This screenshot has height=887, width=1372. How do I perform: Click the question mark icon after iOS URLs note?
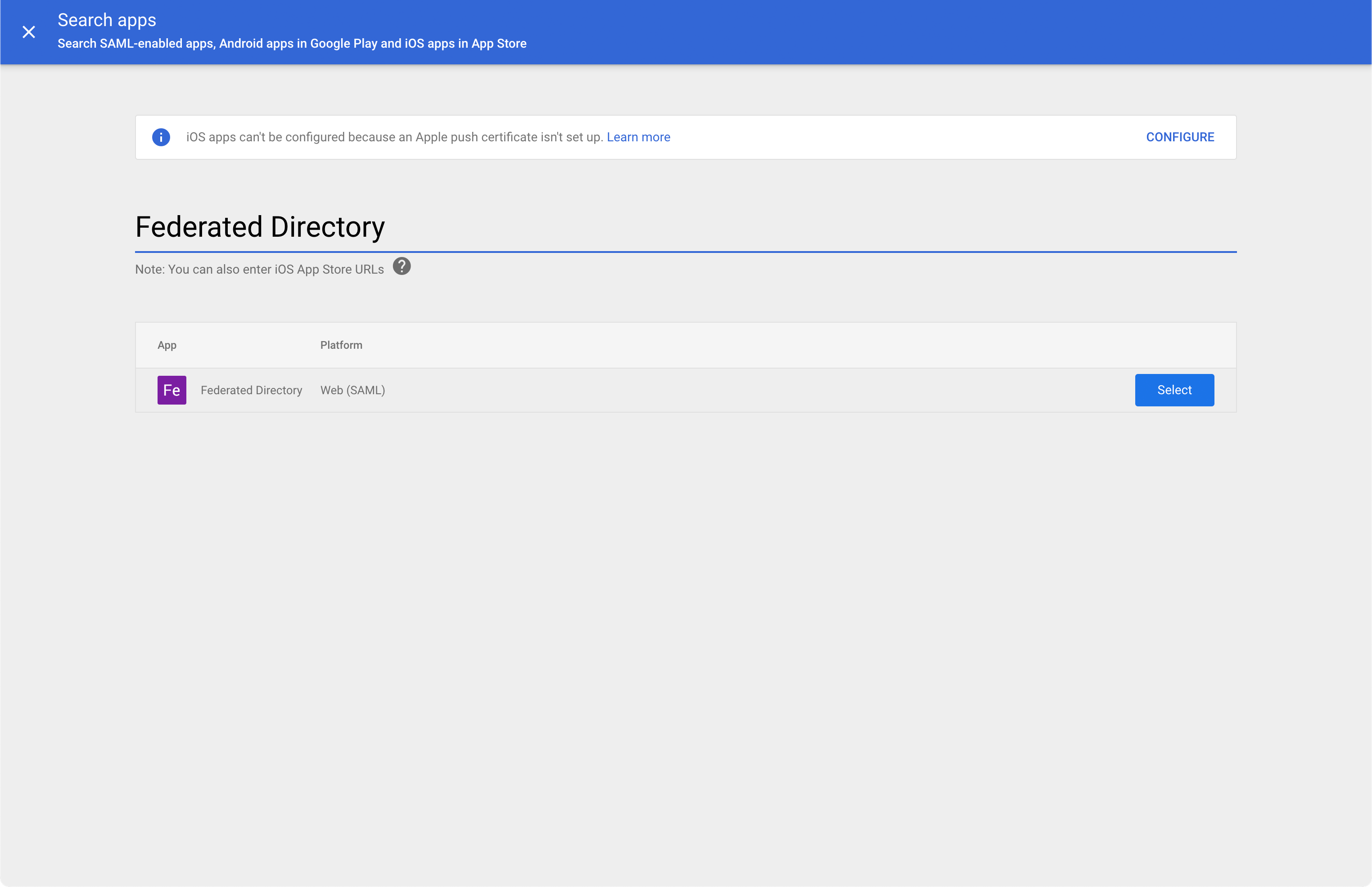point(401,266)
